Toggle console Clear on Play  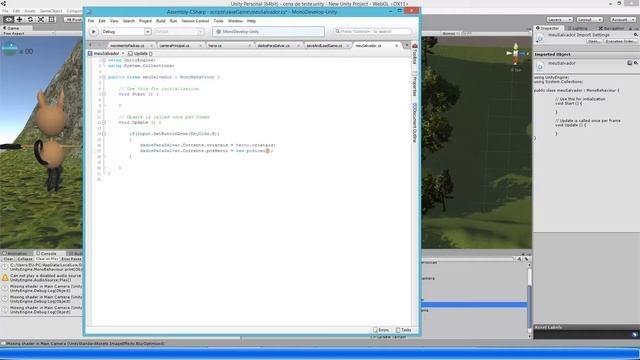pos(47,259)
